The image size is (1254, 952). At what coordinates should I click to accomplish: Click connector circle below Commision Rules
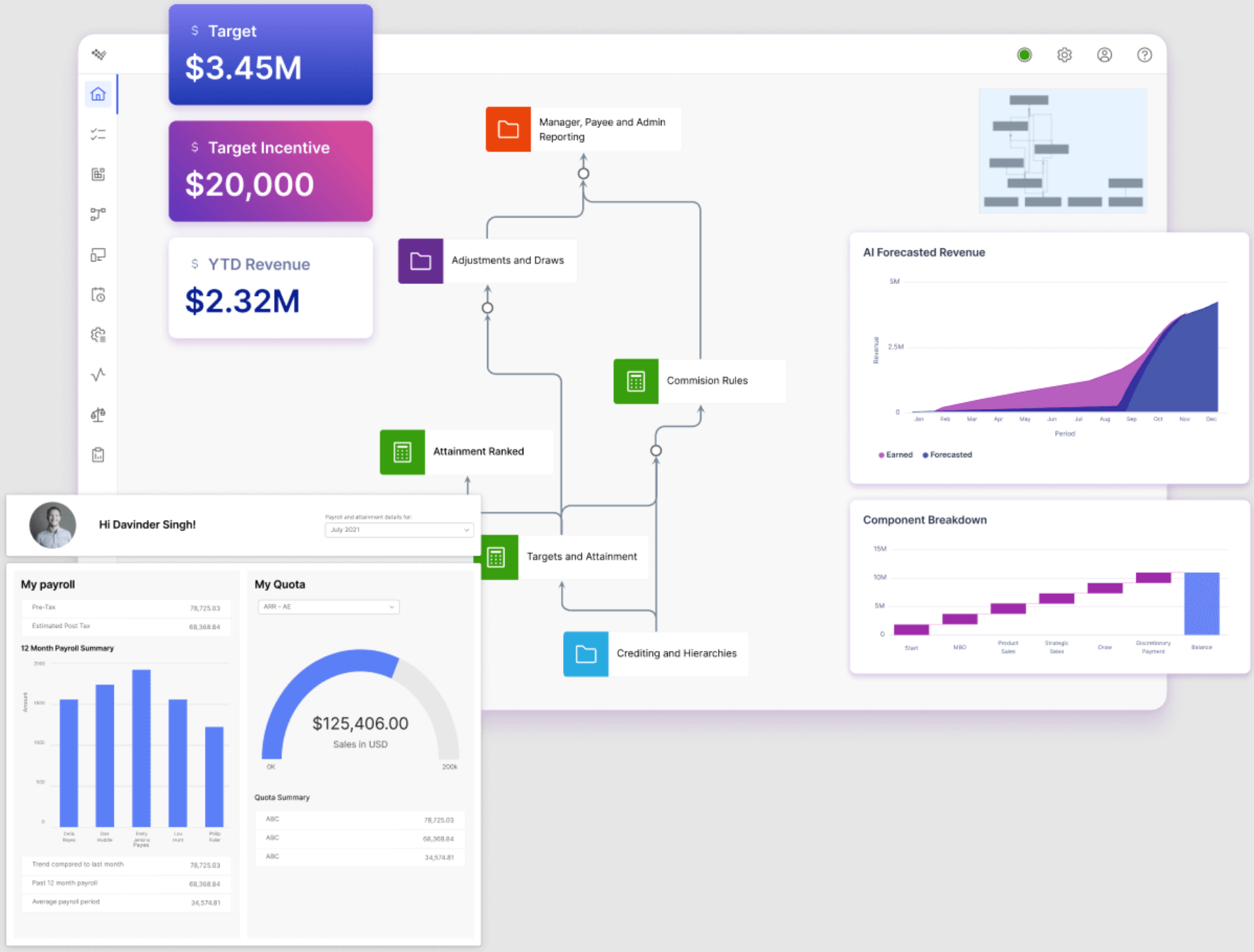point(656,451)
